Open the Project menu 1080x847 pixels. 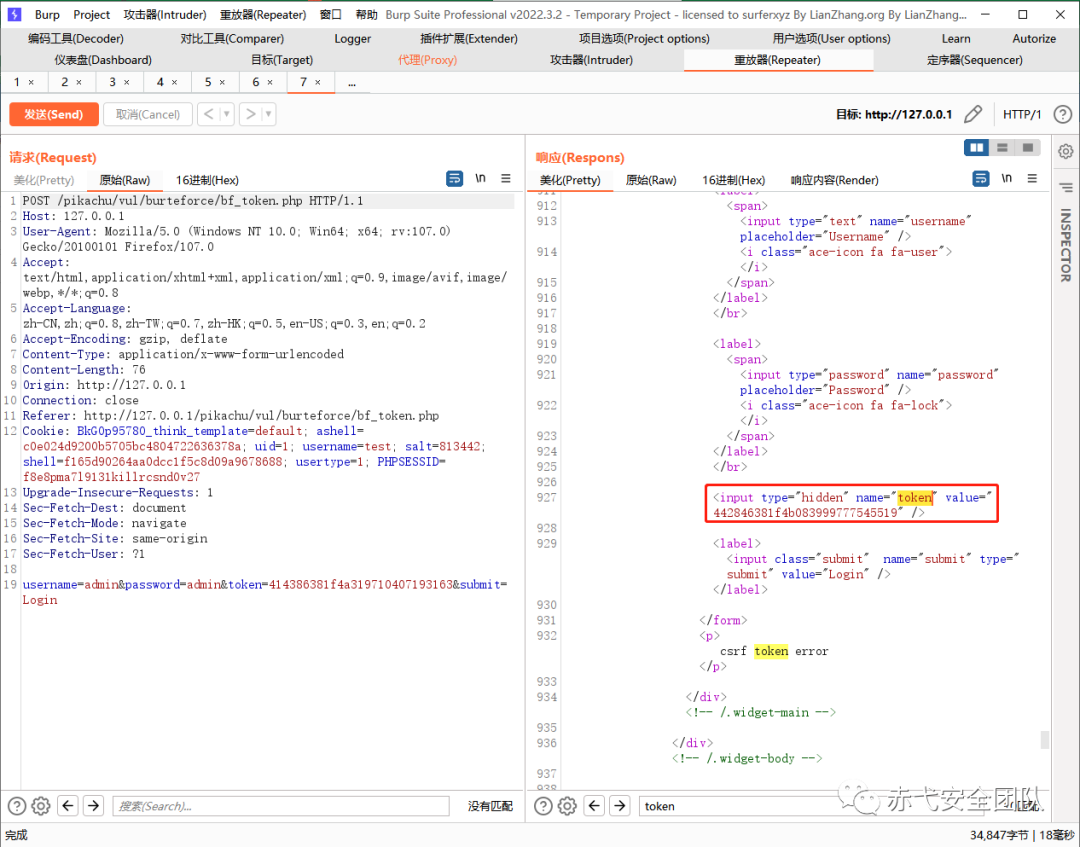pos(92,14)
